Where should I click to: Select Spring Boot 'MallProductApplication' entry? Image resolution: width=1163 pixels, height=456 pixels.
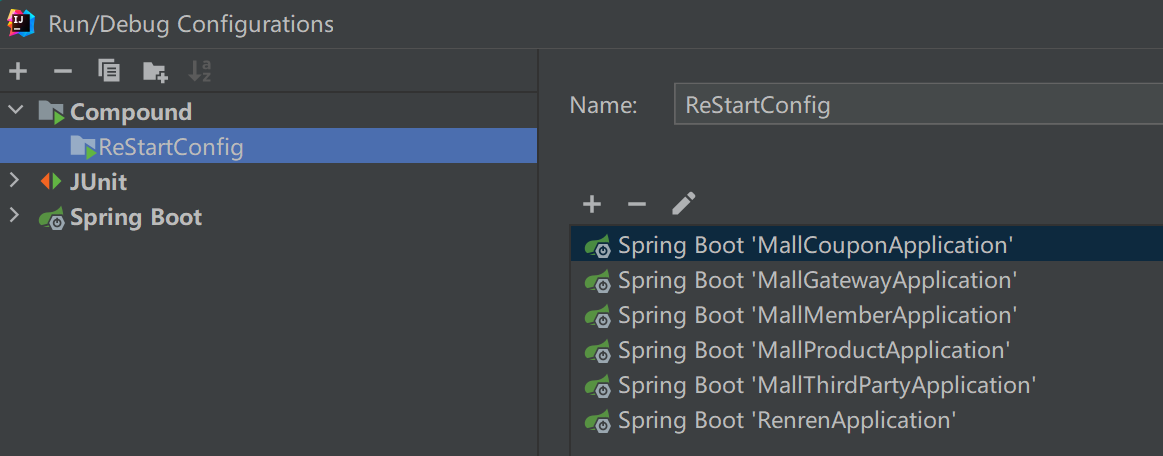pyautogui.click(x=813, y=350)
